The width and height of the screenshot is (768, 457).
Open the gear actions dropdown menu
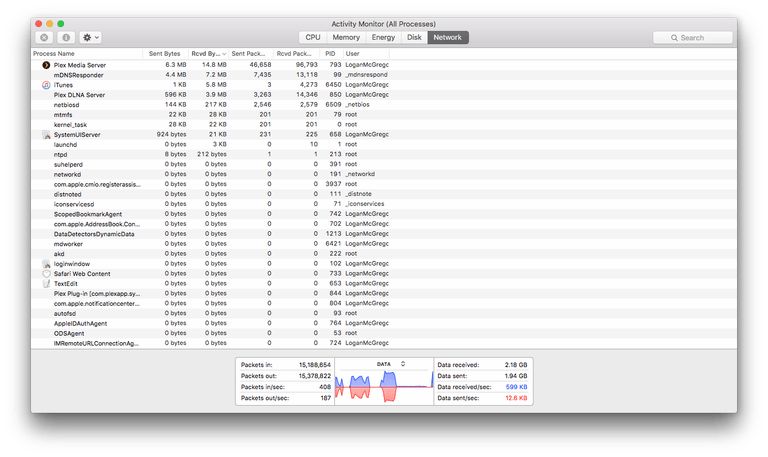click(x=91, y=37)
